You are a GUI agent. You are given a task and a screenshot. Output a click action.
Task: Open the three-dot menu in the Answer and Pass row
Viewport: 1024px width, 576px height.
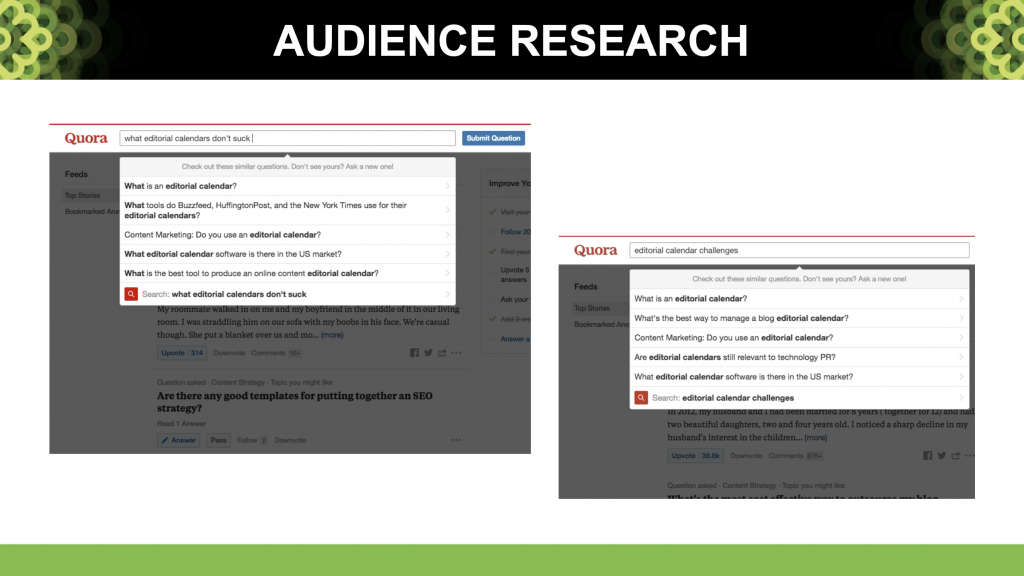click(x=456, y=440)
